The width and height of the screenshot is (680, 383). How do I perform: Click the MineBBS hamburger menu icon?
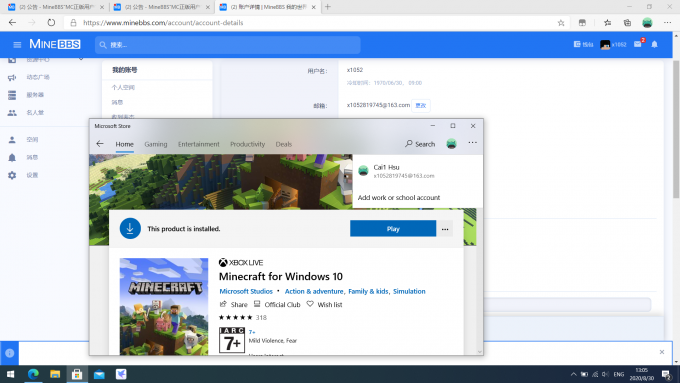tap(17, 45)
